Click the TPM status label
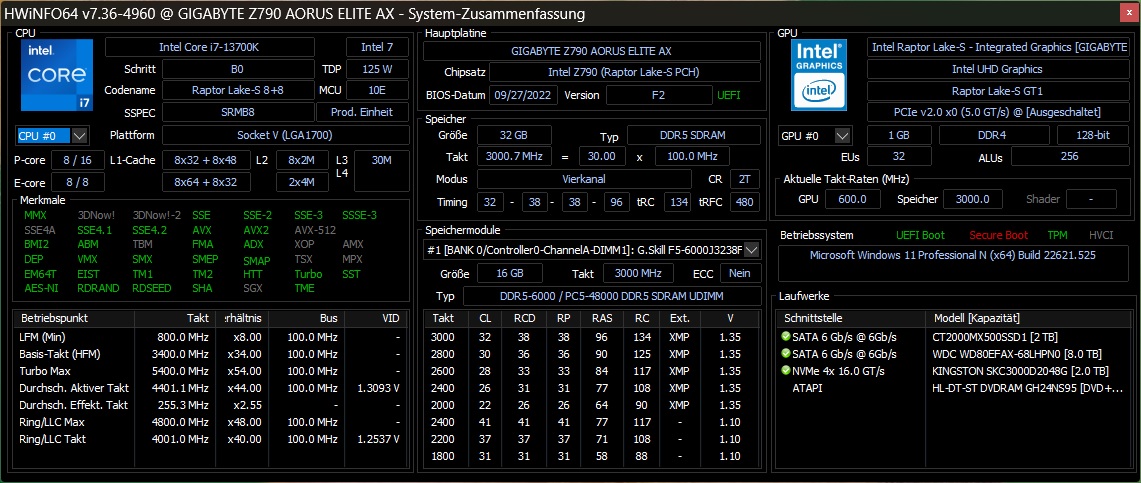This screenshot has height=483, width=1141. (1057, 236)
